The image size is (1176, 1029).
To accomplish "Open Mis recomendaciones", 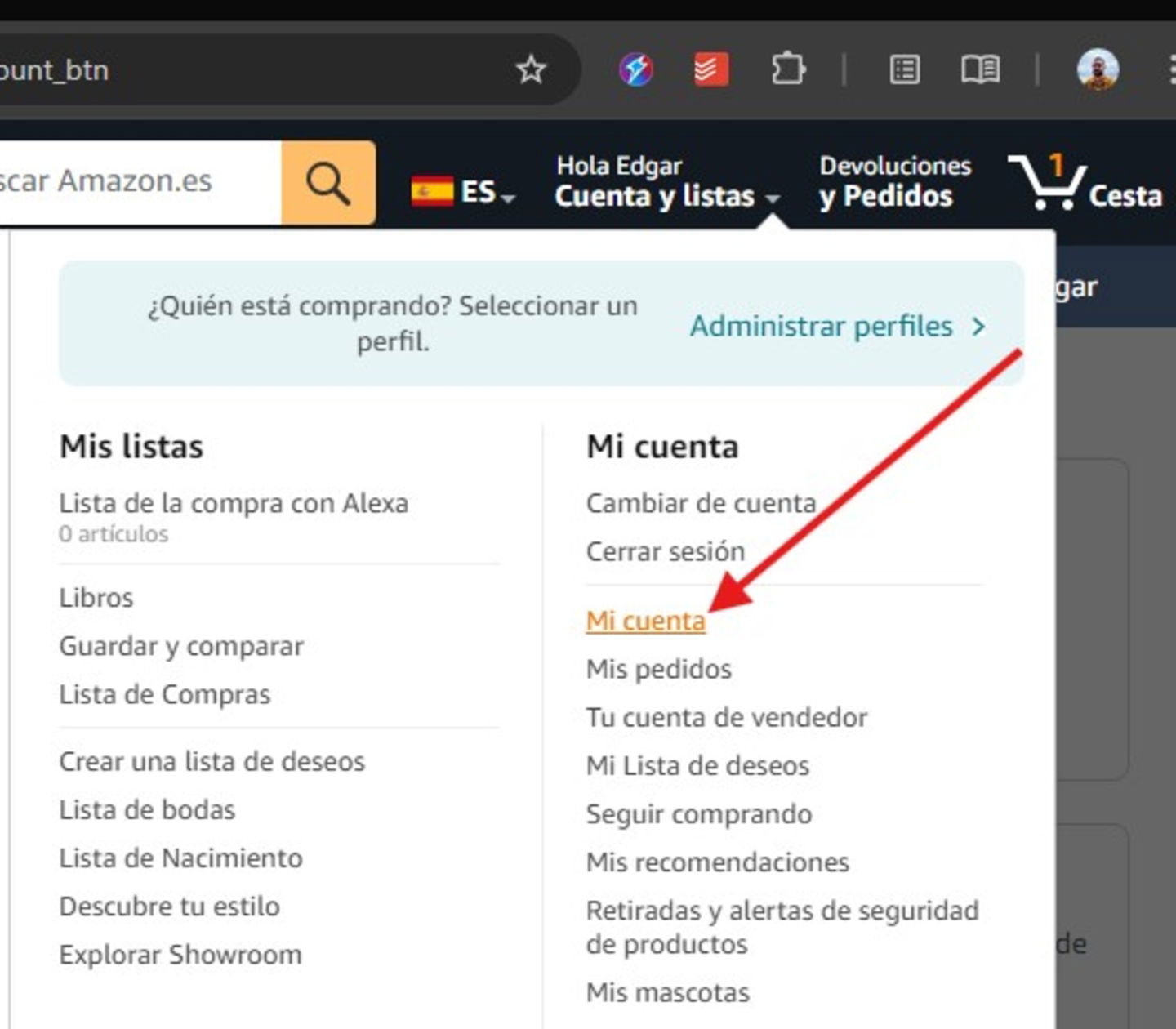I will (x=718, y=862).
